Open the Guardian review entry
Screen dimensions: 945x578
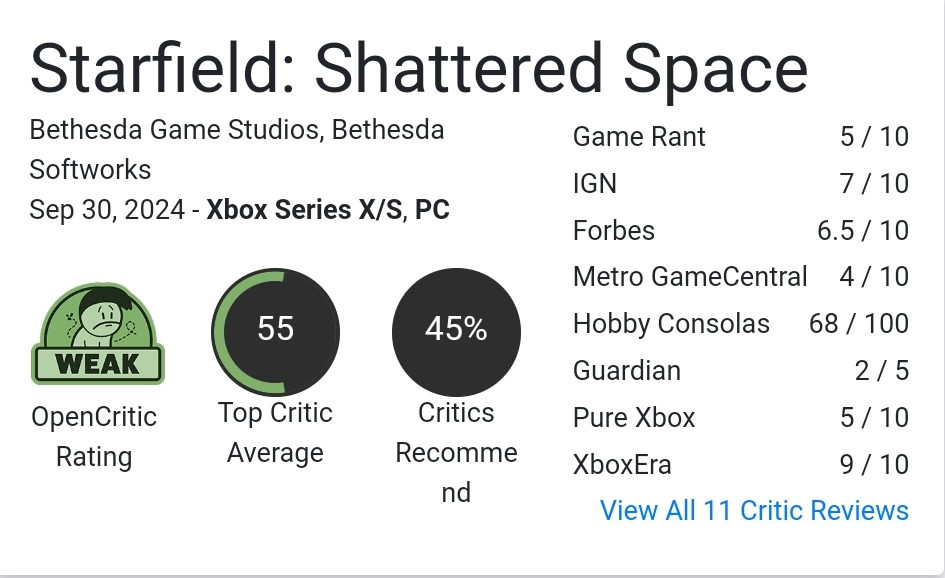[627, 371]
